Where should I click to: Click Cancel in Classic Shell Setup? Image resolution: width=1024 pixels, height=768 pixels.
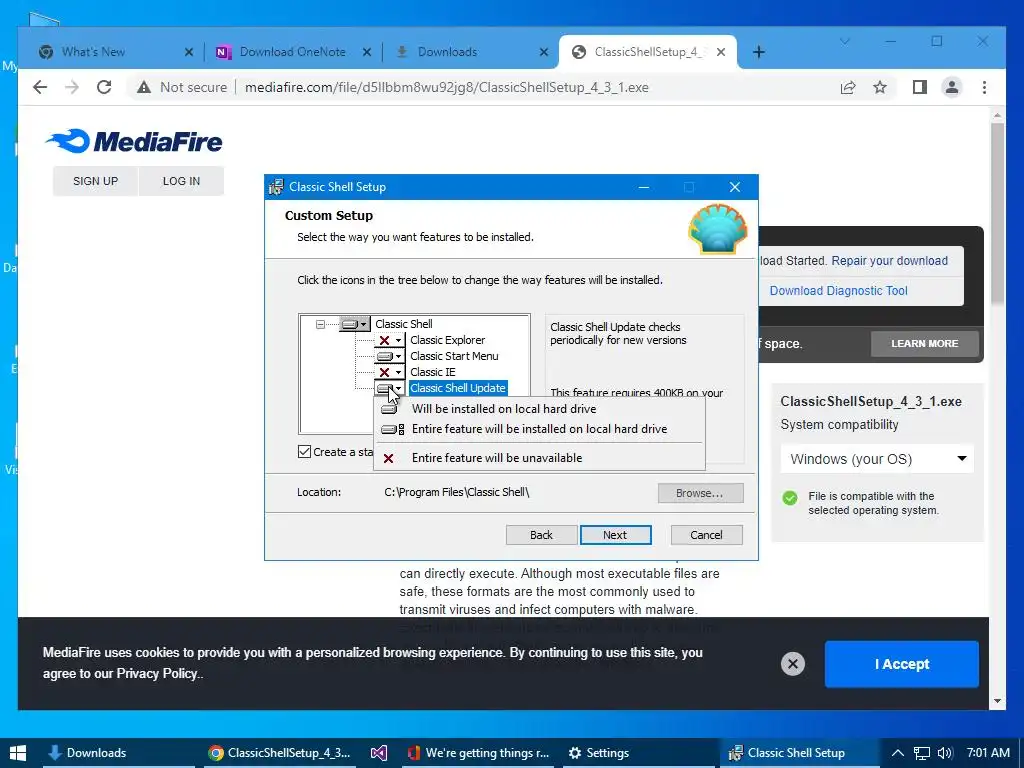click(707, 535)
